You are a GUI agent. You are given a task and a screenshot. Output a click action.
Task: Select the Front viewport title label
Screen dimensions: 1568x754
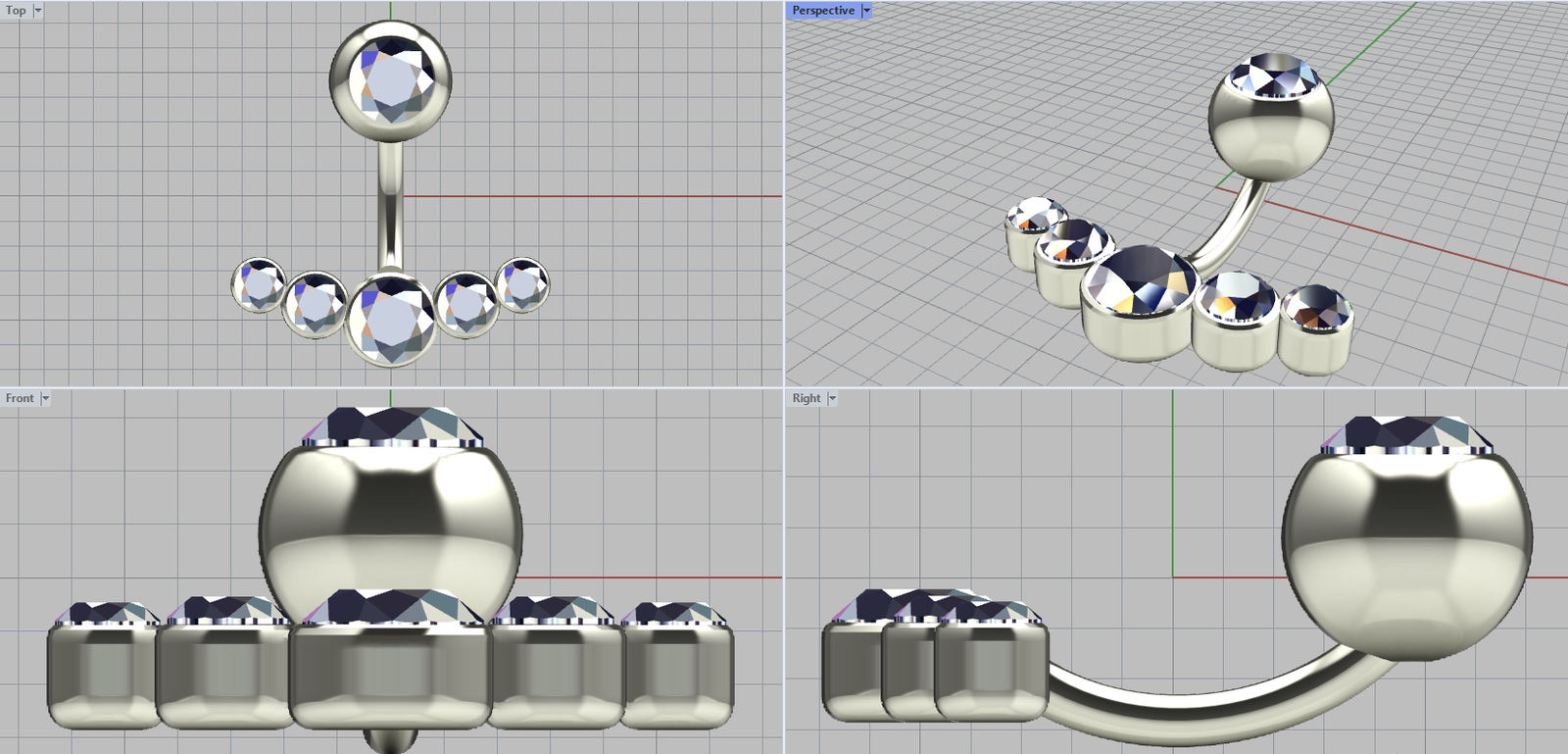20,399
